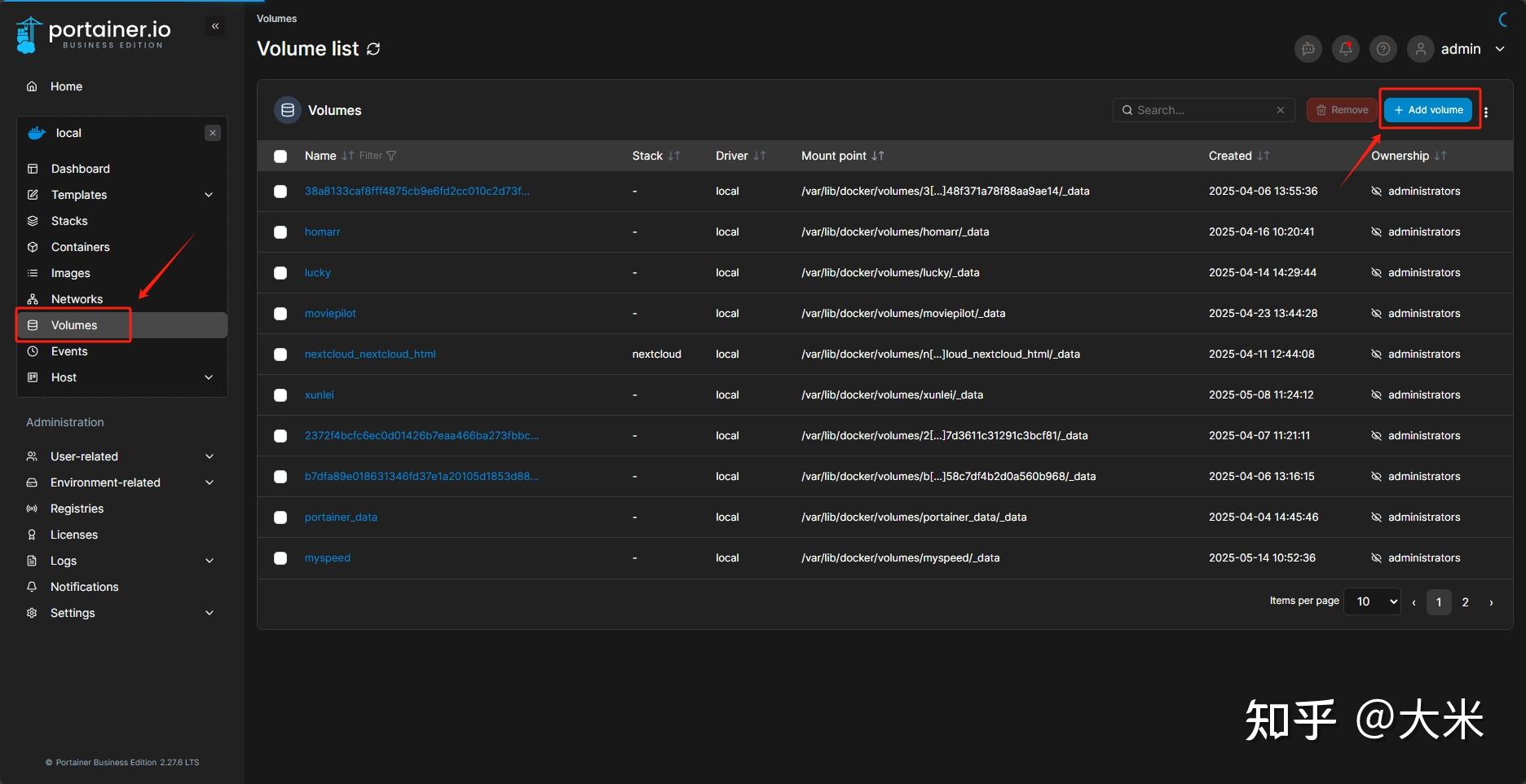Click the refresh icon beside Volume list
This screenshot has height=784, width=1526.
[x=373, y=49]
